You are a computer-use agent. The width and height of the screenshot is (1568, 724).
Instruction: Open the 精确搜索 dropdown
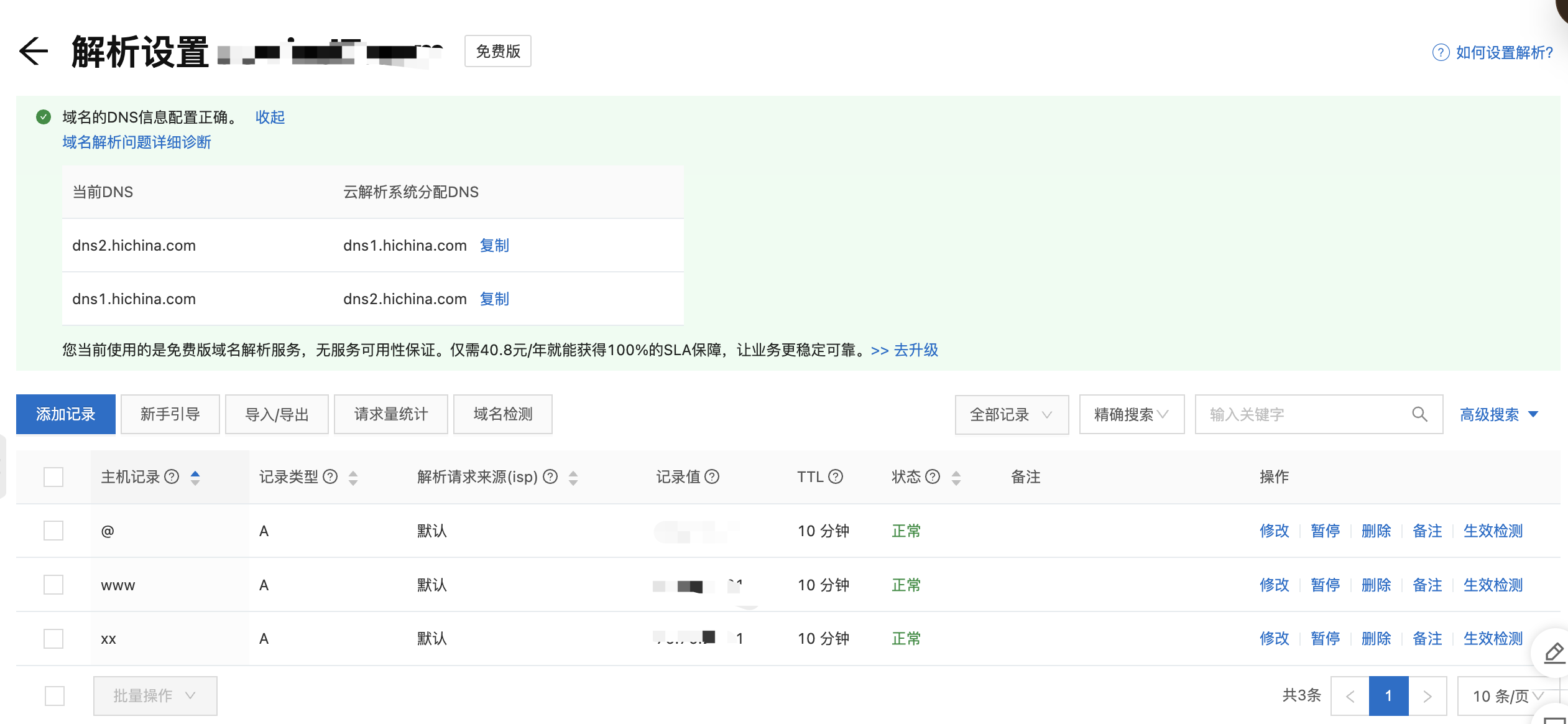(1131, 414)
